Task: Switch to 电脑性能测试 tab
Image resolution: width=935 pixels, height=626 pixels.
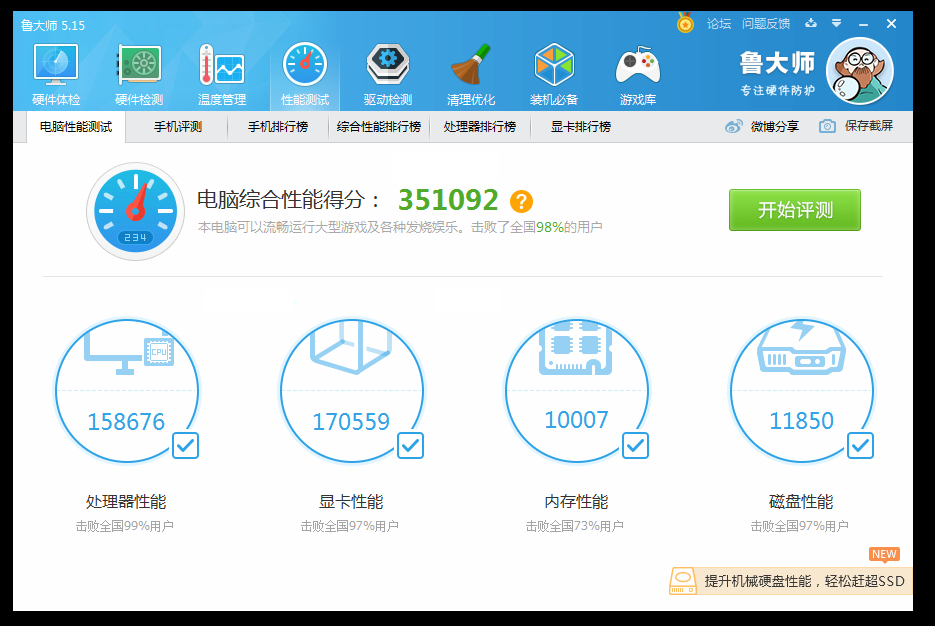Action: 76,127
